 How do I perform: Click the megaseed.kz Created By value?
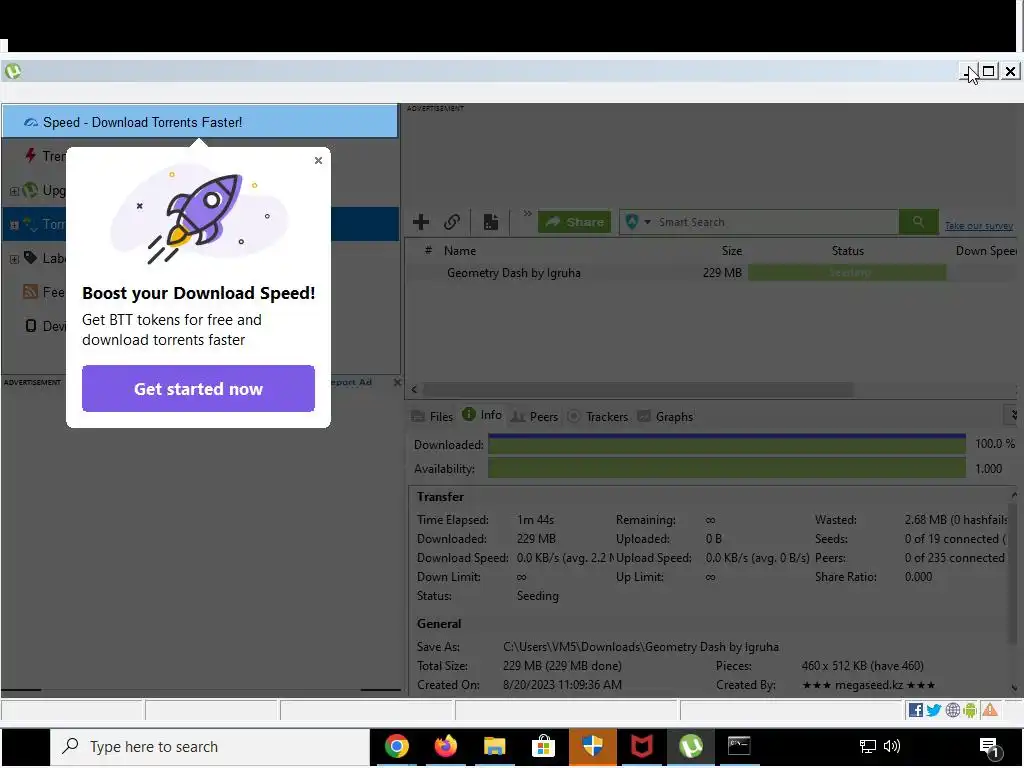pos(868,685)
